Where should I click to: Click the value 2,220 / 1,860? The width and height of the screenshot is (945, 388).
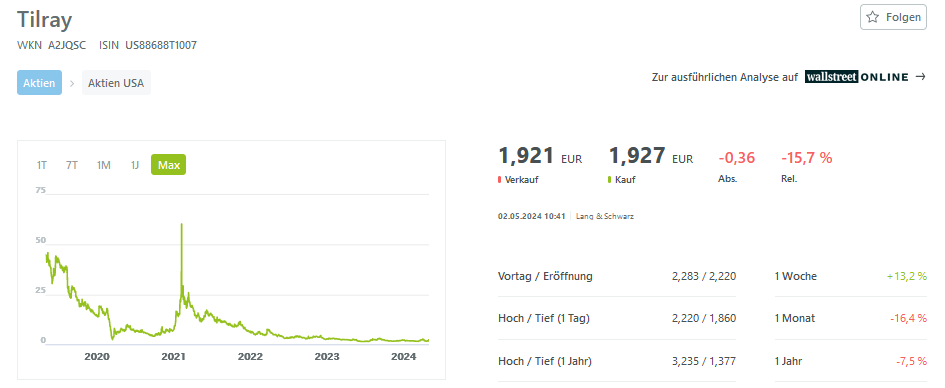(704, 319)
